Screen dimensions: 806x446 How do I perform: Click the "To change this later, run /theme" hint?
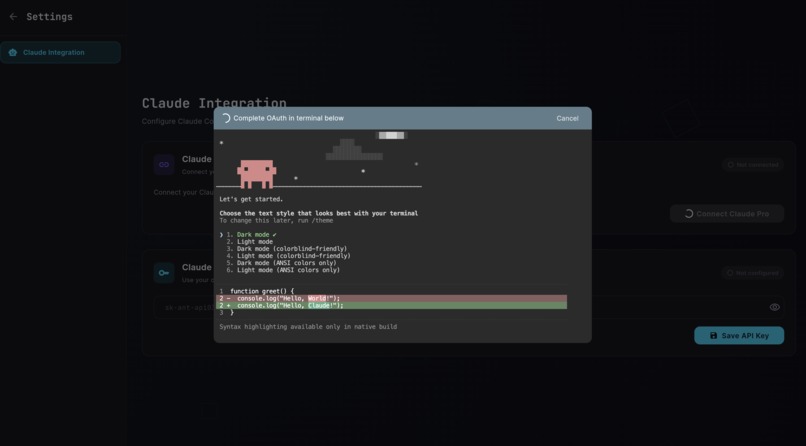276,220
